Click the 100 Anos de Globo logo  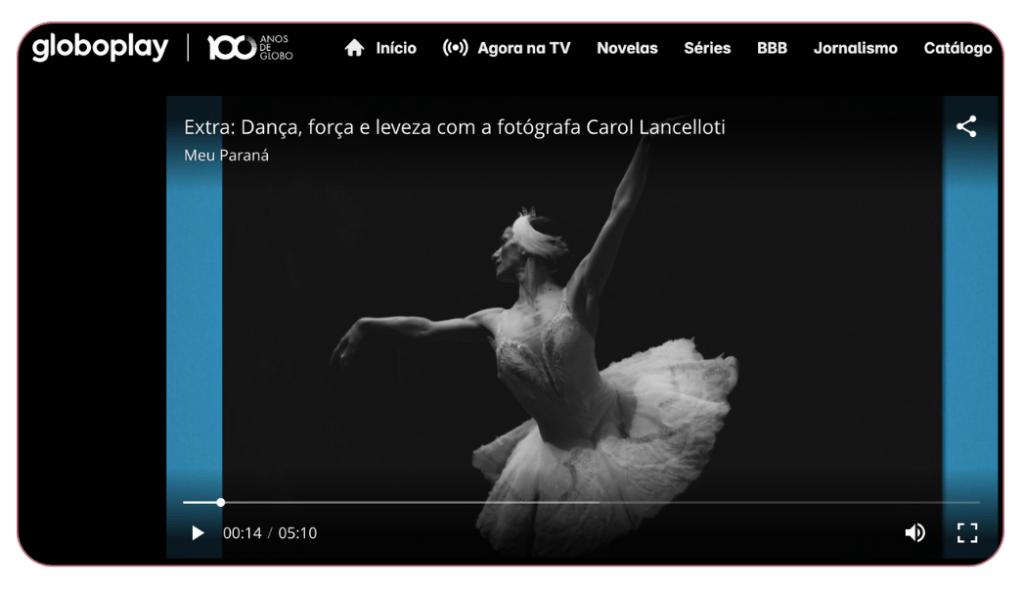point(249,47)
